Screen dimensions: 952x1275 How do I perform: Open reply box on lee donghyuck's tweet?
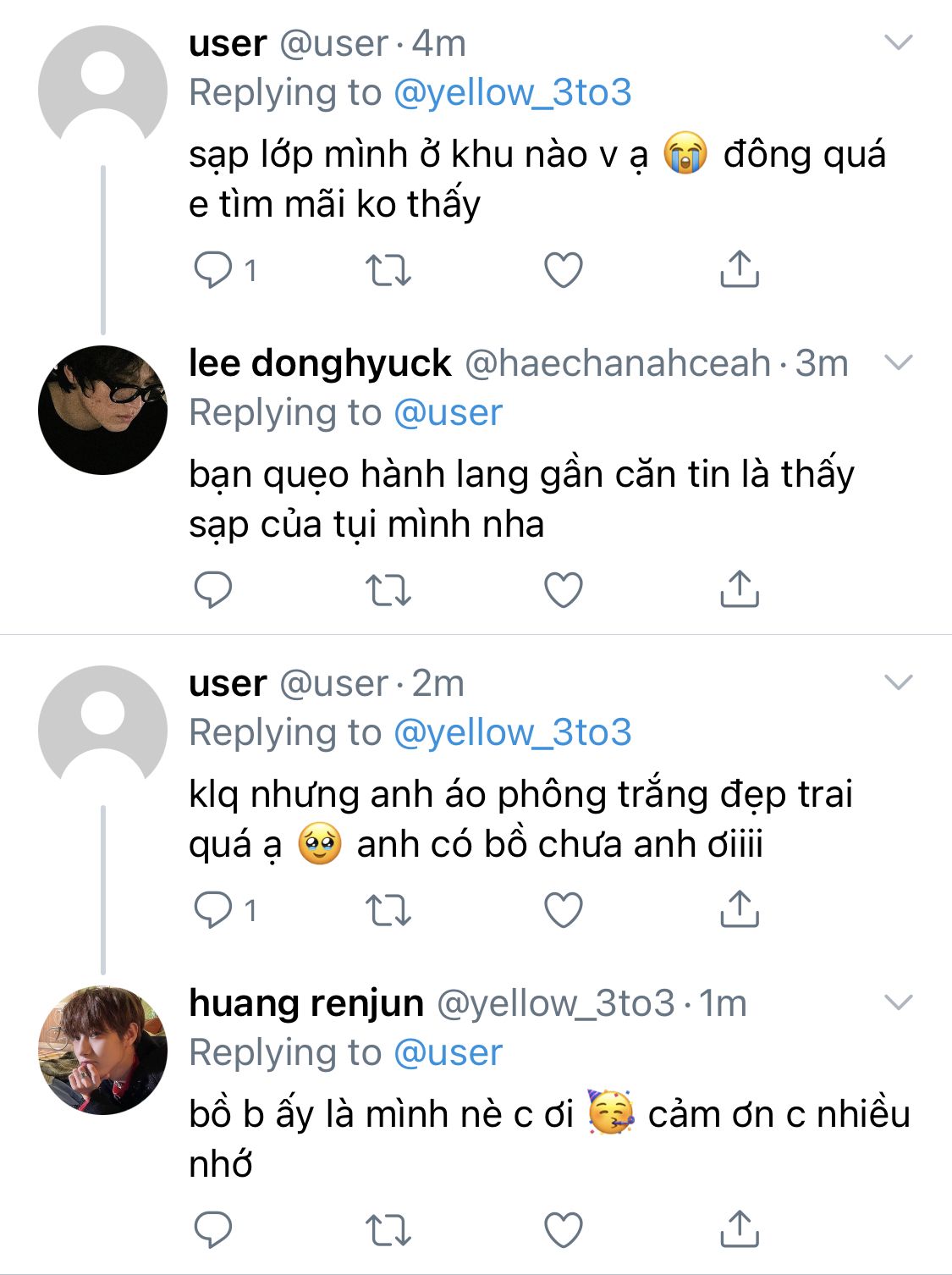pyautogui.click(x=213, y=590)
